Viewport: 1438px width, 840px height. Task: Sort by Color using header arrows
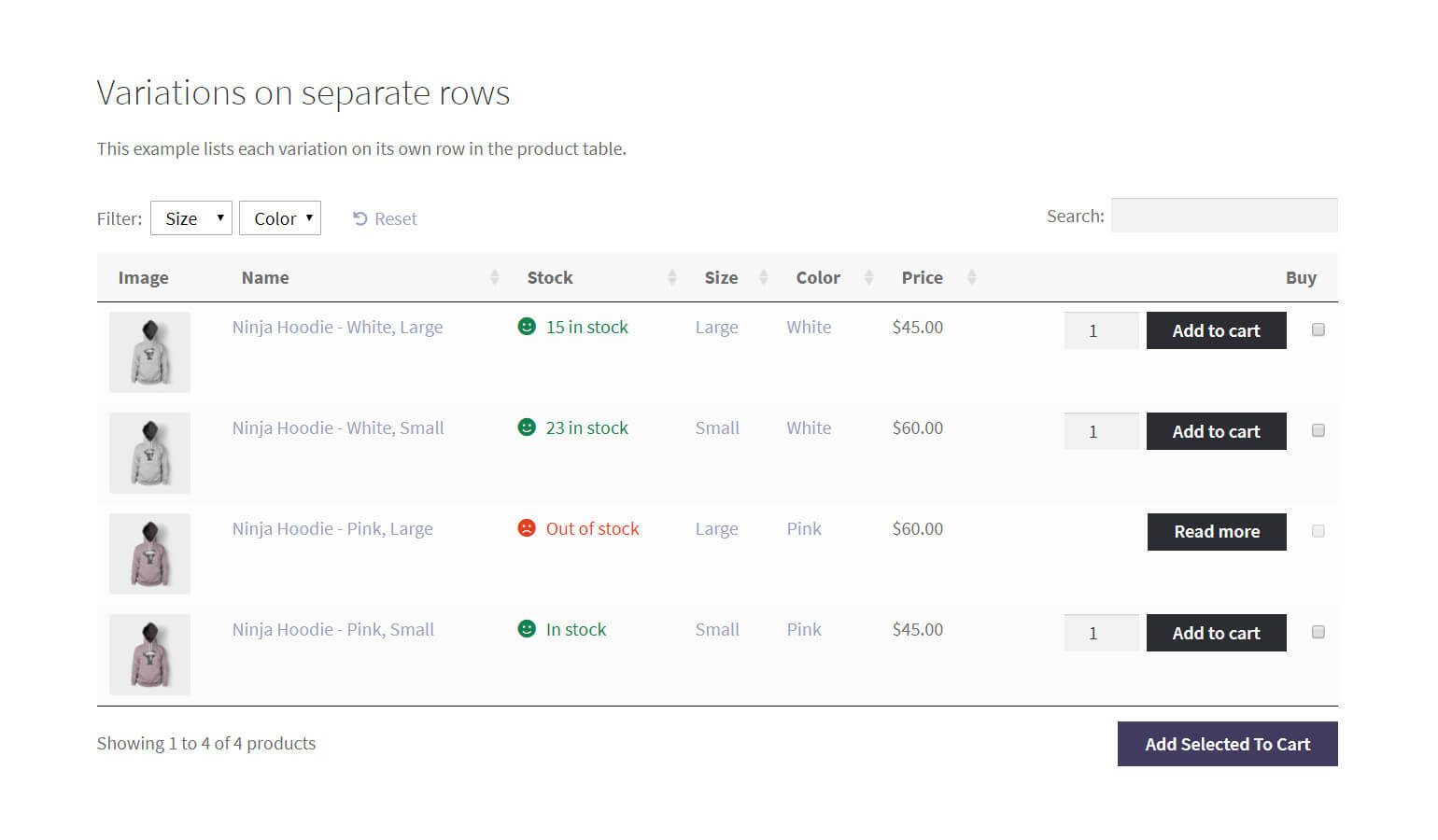[x=868, y=277]
